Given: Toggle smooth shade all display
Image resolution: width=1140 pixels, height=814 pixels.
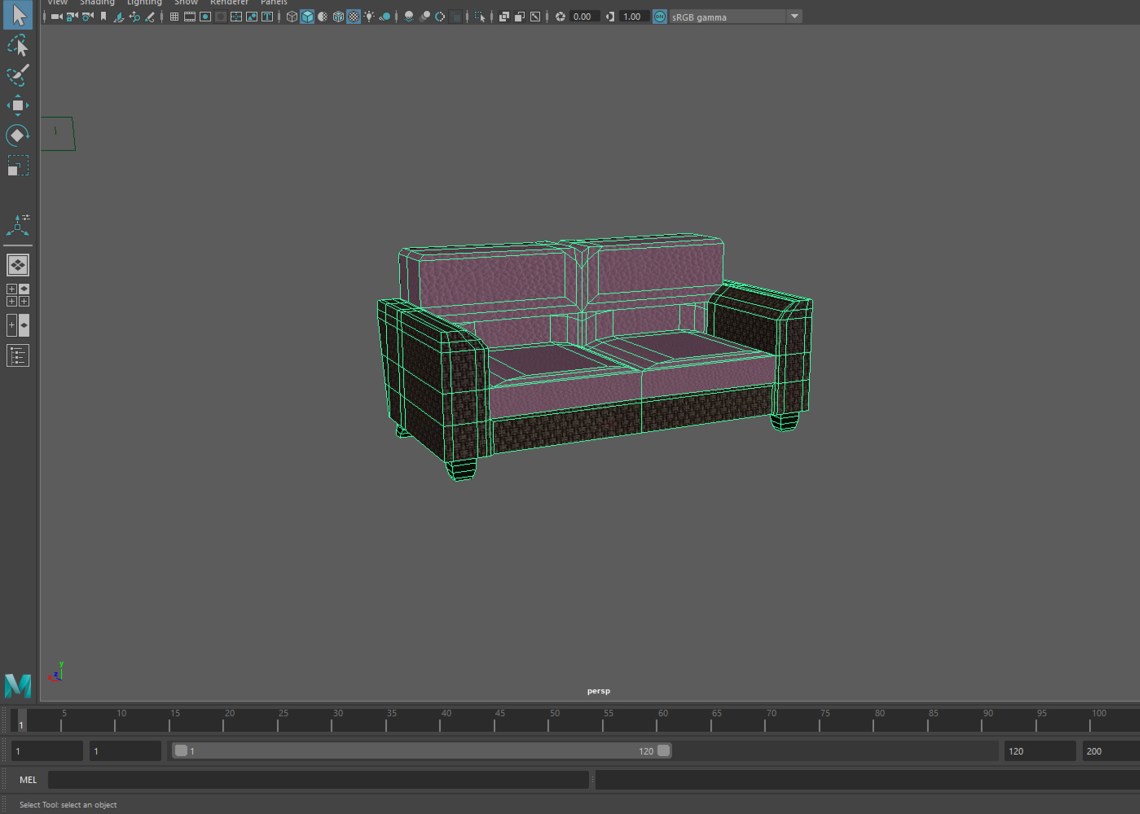Looking at the screenshot, I should [x=307, y=17].
